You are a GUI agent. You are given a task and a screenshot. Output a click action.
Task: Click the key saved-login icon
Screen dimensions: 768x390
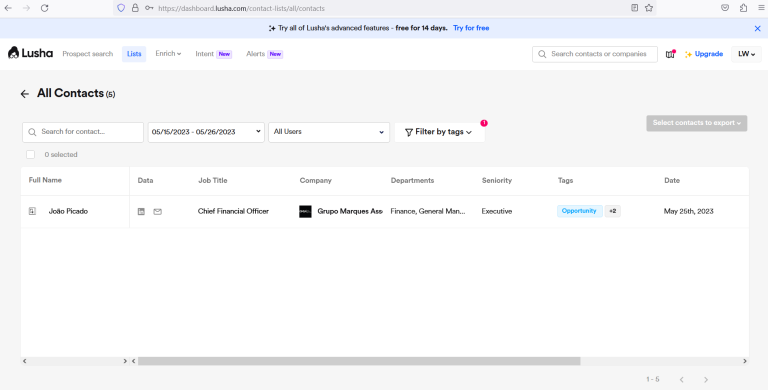(149, 8)
